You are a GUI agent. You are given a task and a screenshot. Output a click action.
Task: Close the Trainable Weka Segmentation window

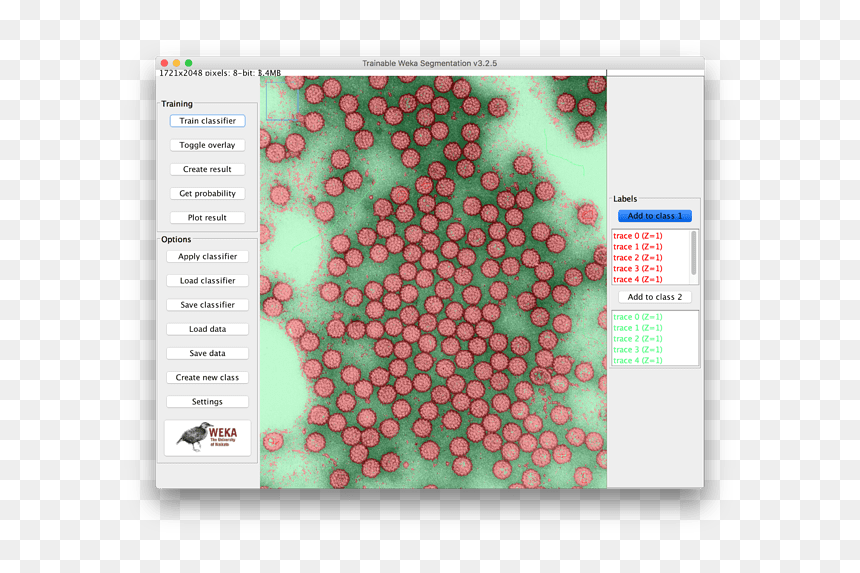164,63
